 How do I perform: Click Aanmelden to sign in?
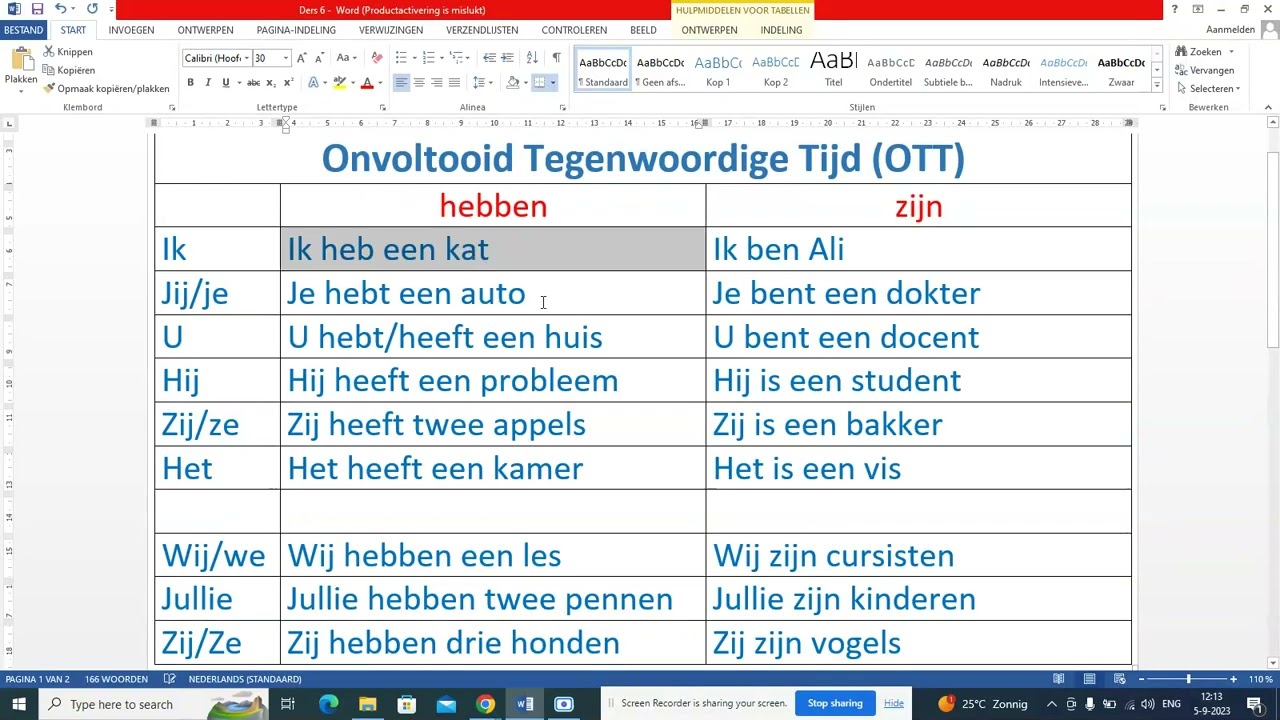click(x=1230, y=30)
